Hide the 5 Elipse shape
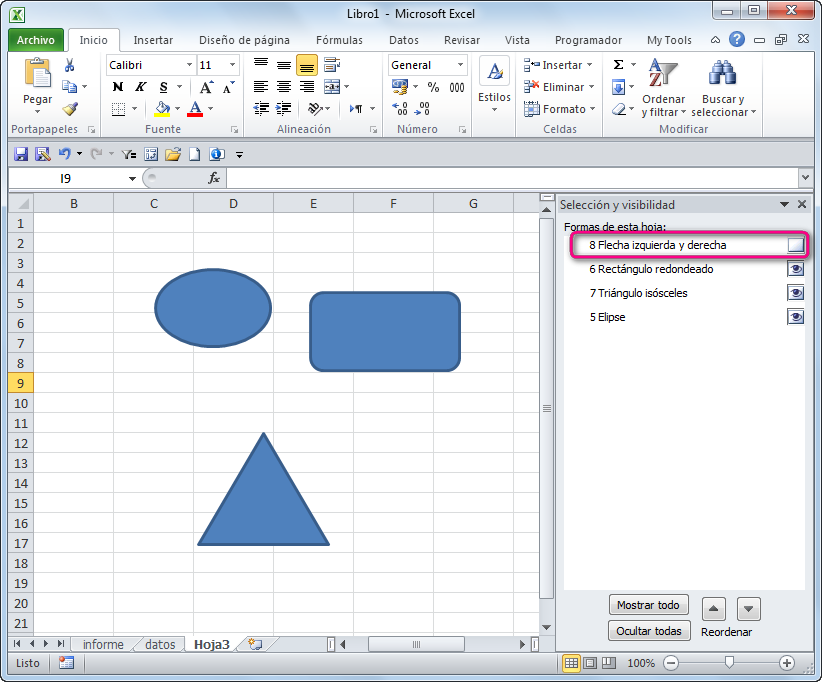This screenshot has width=822, height=682. (795, 317)
